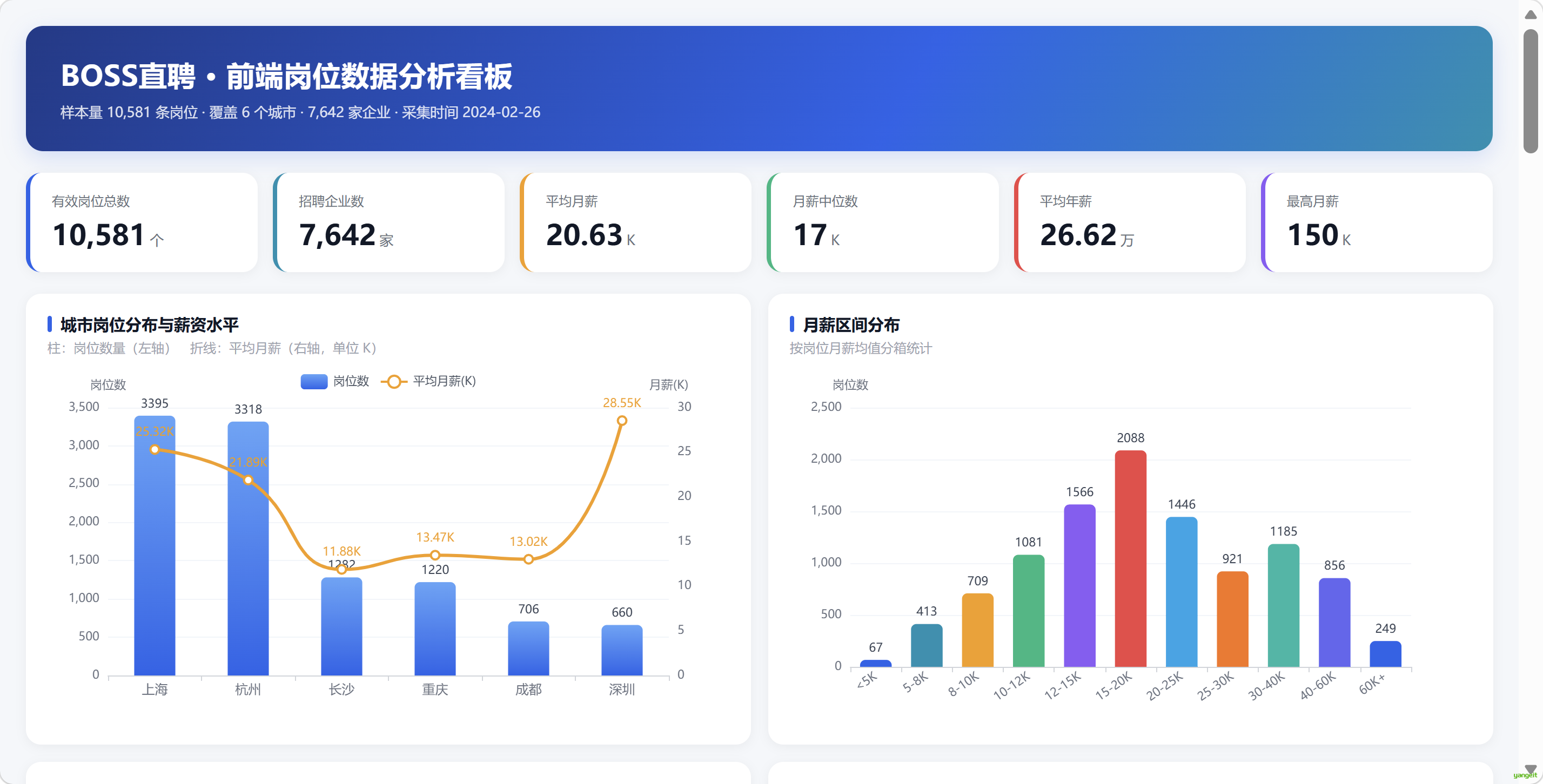Click the 成都 x-axis label
This screenshot has height=784, width=1543.
click(528, 690)
